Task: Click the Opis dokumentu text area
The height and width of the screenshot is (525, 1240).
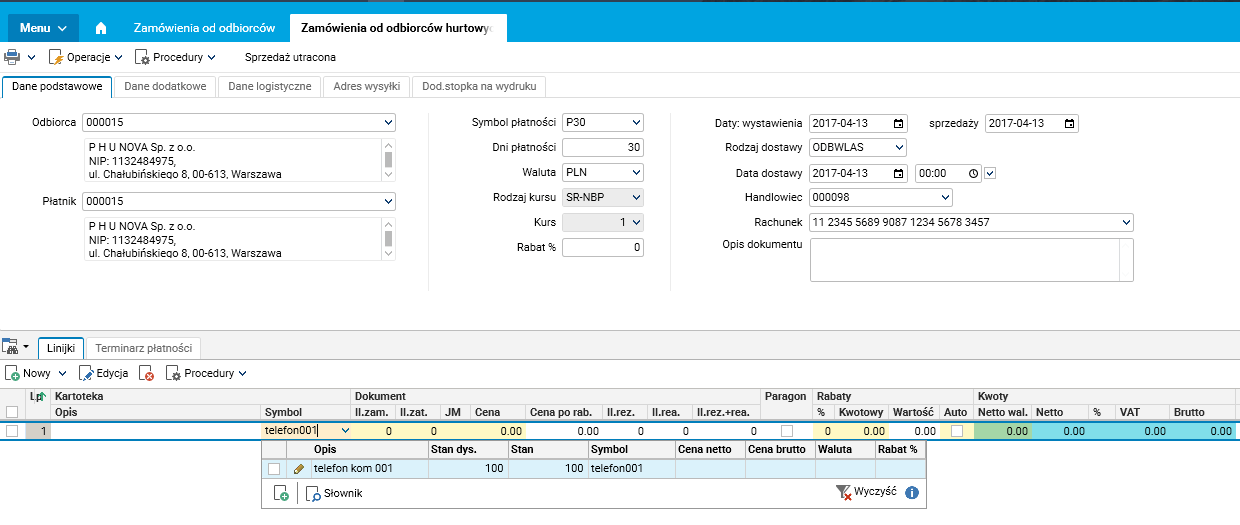Action: click(971, 260)
